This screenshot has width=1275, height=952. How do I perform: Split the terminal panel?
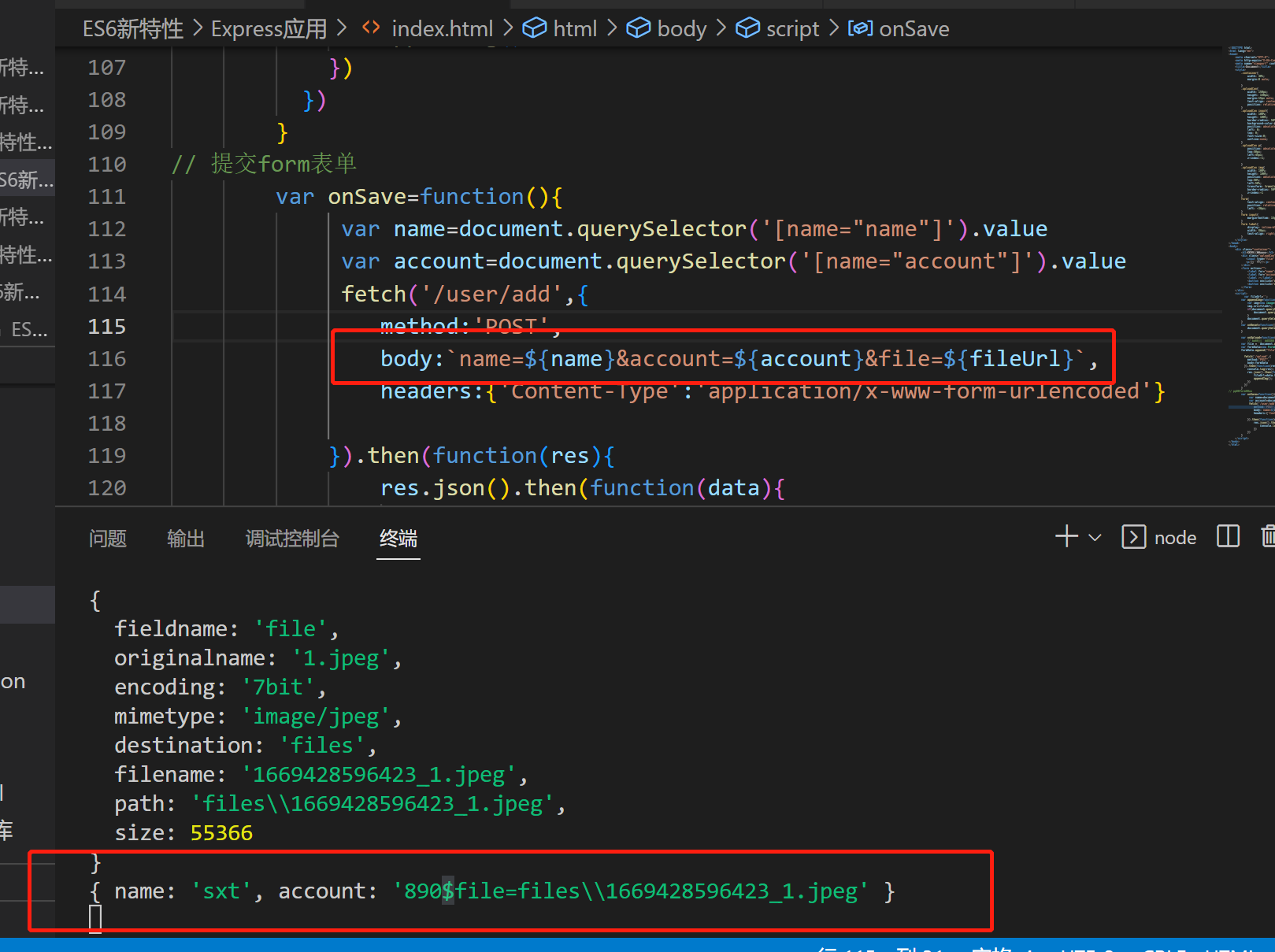coord(1228,537)
